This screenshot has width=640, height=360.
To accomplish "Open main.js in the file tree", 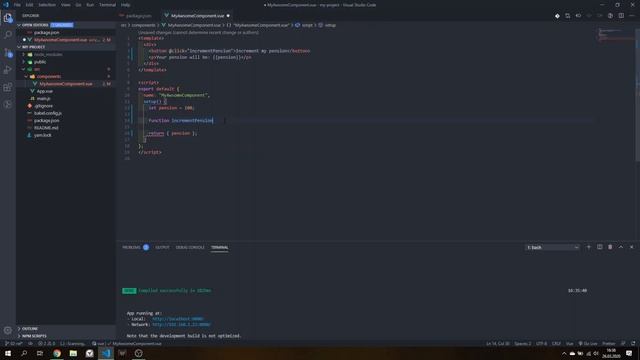I will tap(44, 98).
